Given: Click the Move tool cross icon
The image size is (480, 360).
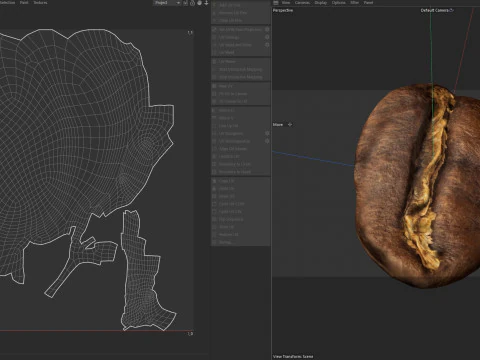Looking at the screenshot, I should (290, 124).
